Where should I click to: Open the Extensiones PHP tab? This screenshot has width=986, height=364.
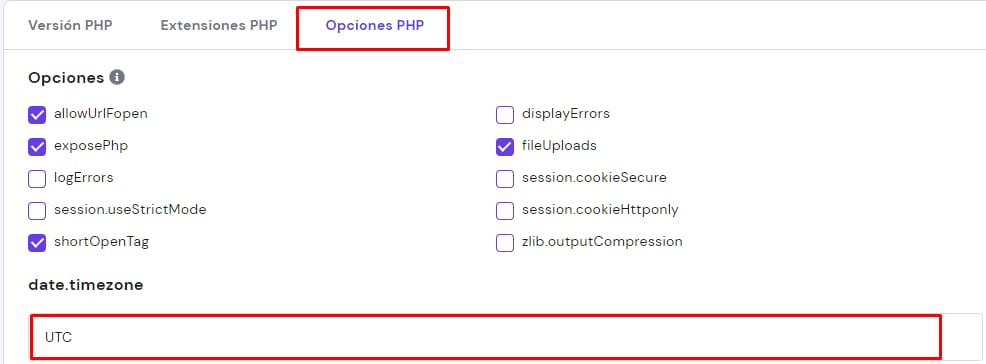point(219,26)
